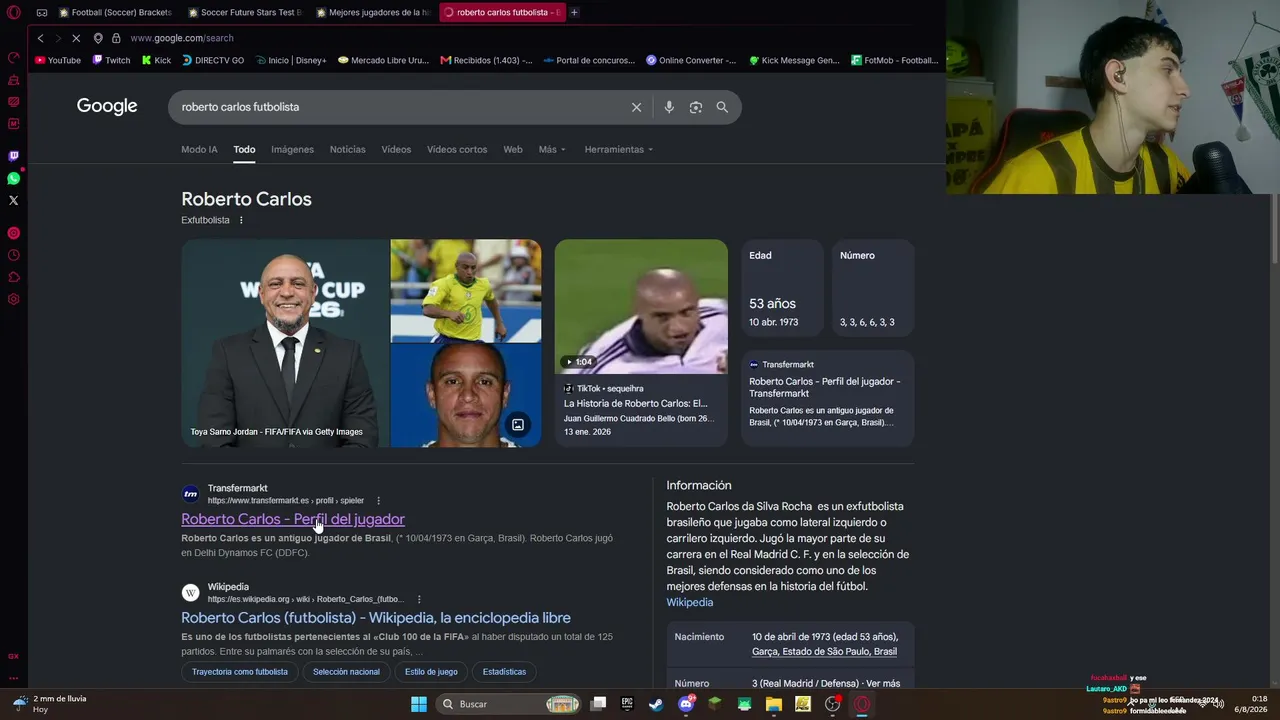Open GX Cleaner in the sidebar
The image size is (1280, 720).
tap(14, 79)
